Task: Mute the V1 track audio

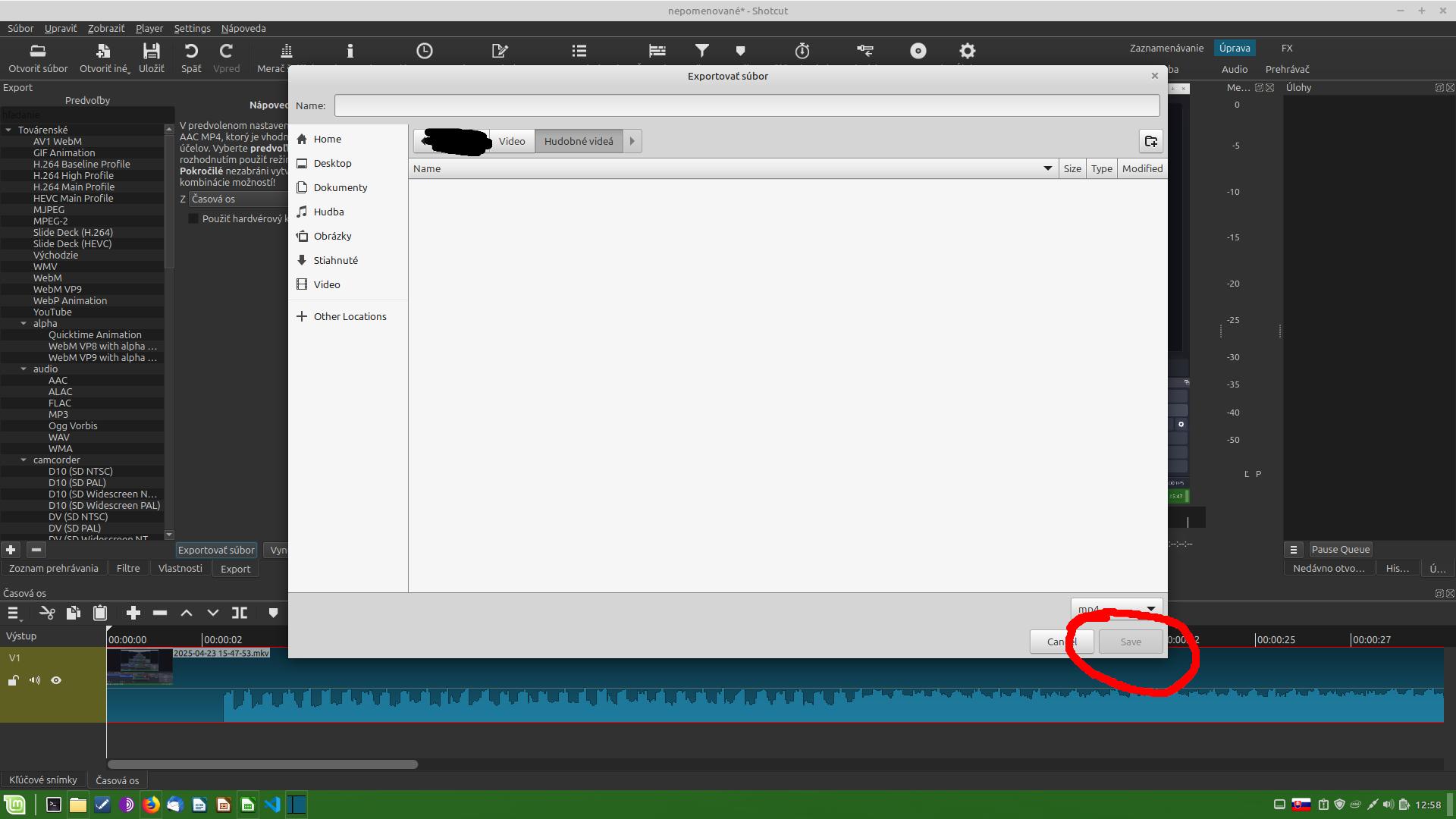Action: [x=35, y=680]
